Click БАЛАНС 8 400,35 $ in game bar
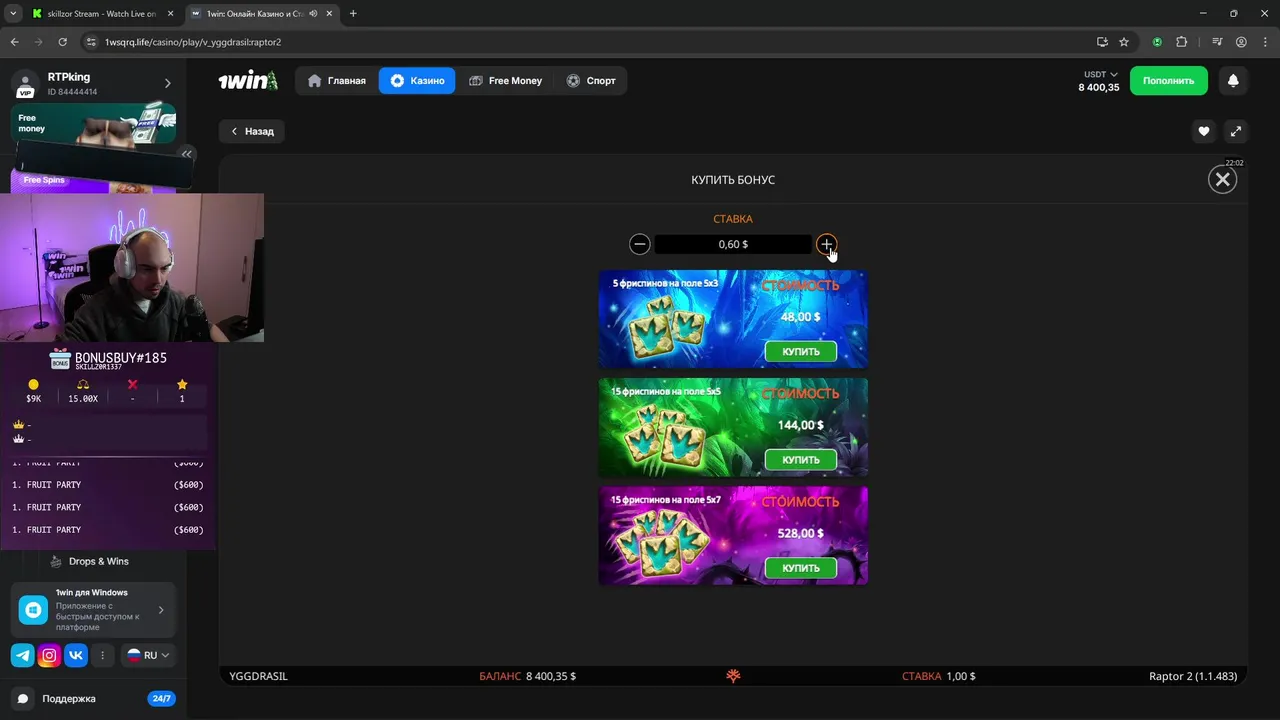Image resolution: width=1280 pixels, height=720 pixels. point(527,677)
